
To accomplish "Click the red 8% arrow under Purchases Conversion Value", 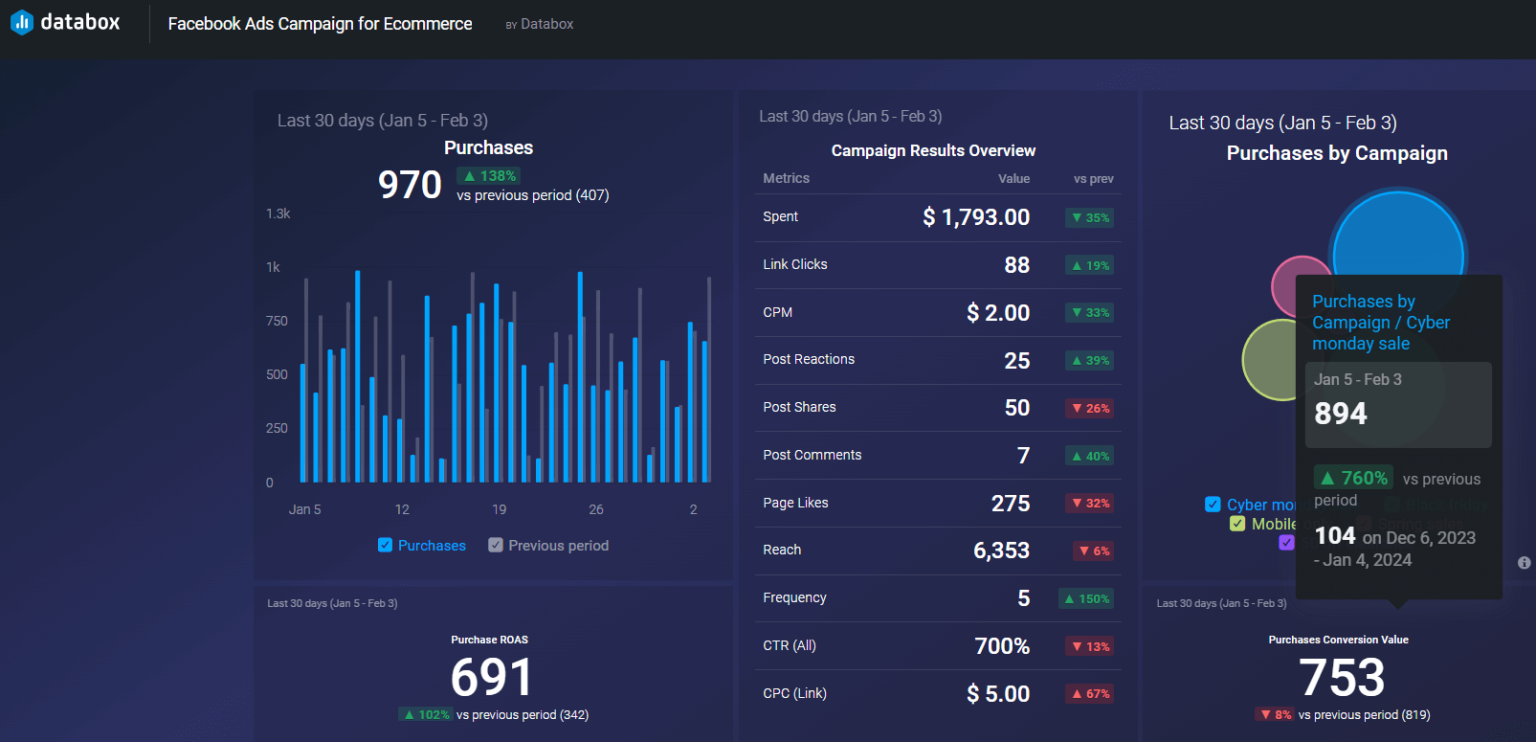I will 1275,715.
